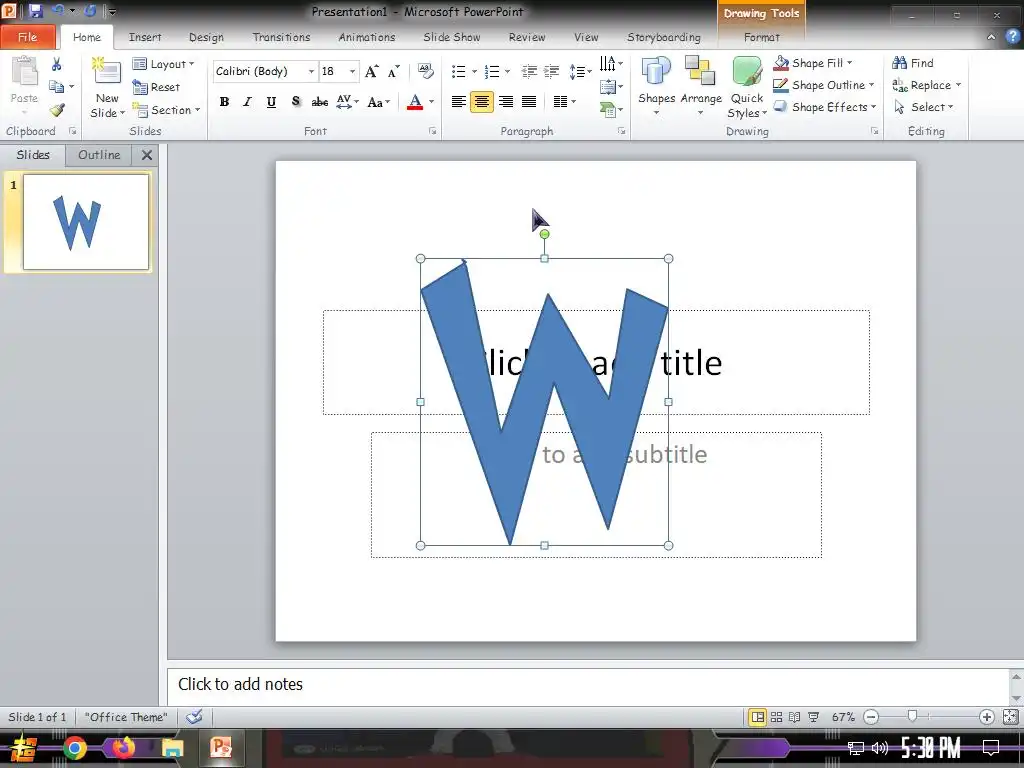Click spell check icon in status bar
This screenshot has height=768, width=1024.
pos(194,717)
